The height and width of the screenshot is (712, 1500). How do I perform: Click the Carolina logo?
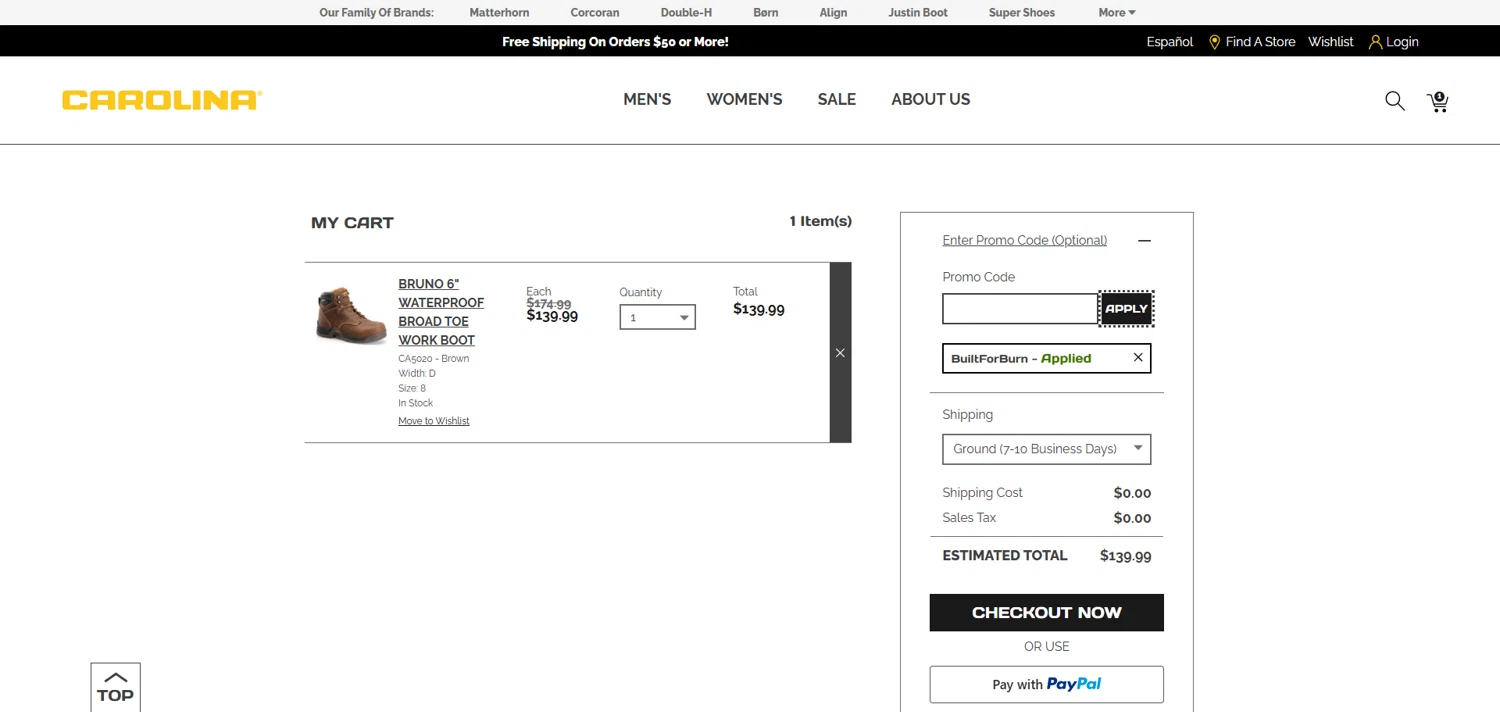pyautogui.click(x=162, y=100)
